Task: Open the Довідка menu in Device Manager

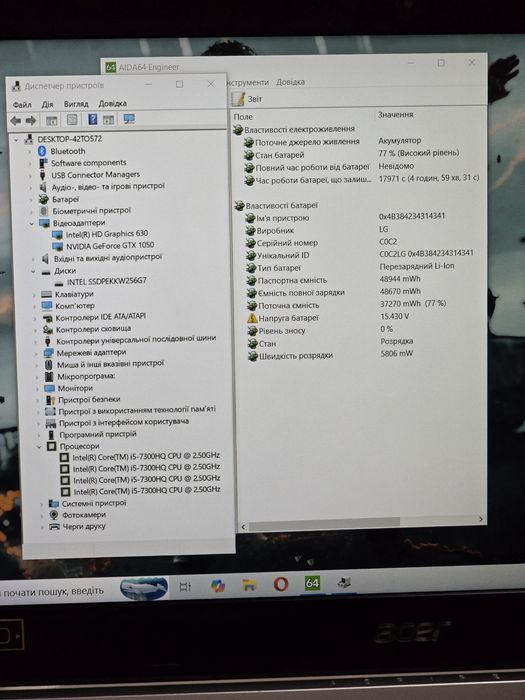Action: (112, 103)
